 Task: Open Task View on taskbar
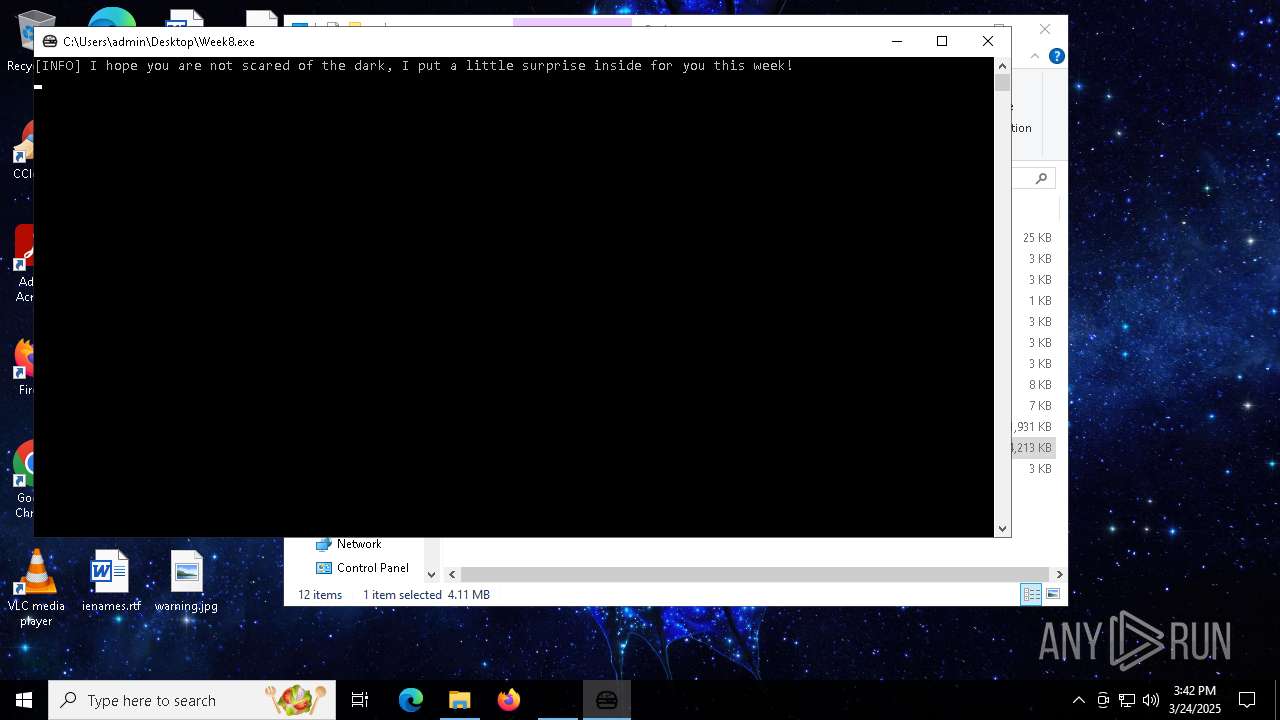tap(360, 700)
